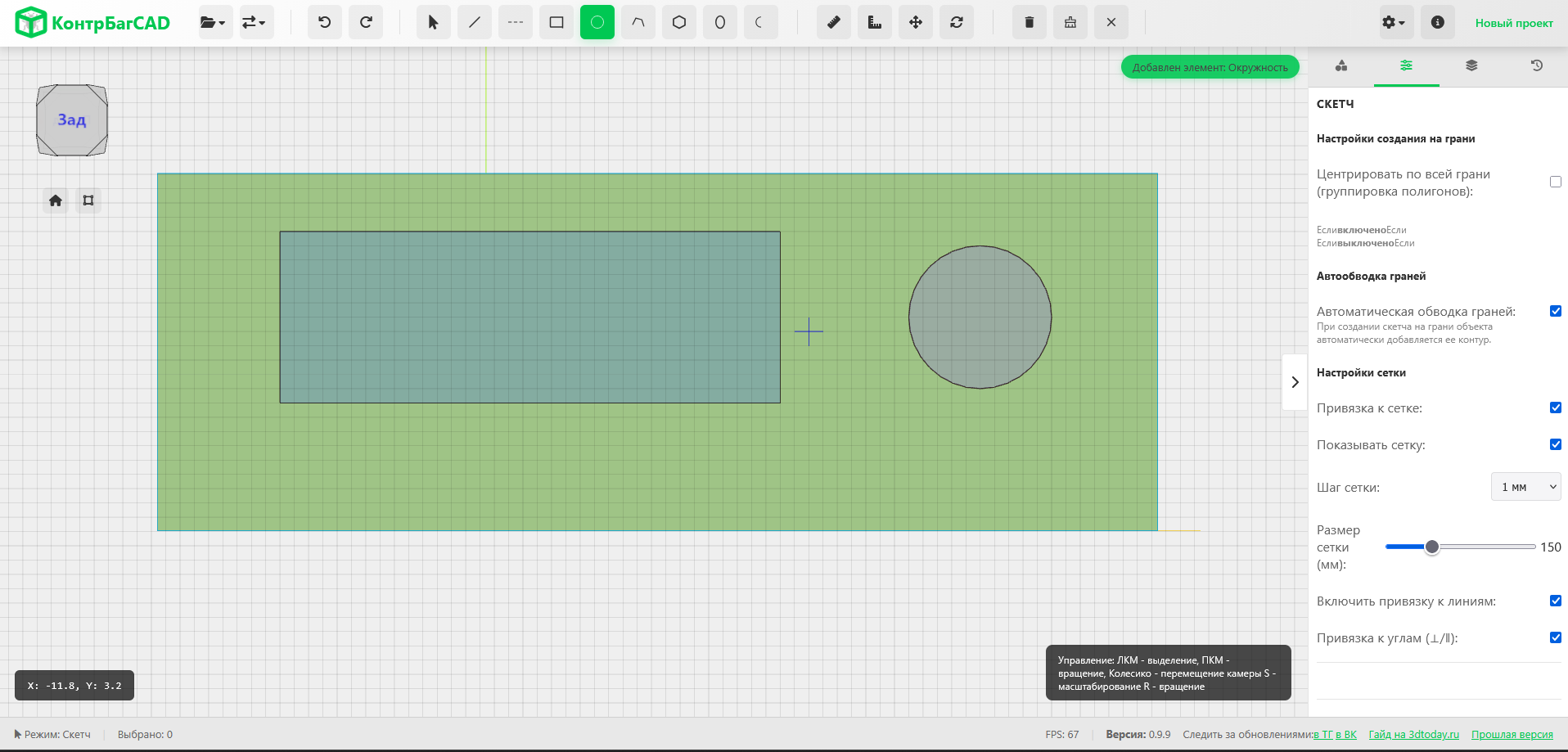Choose the hexagon polygon tool
Viewport: 1568px width, 752px height.
pos(678,23)
